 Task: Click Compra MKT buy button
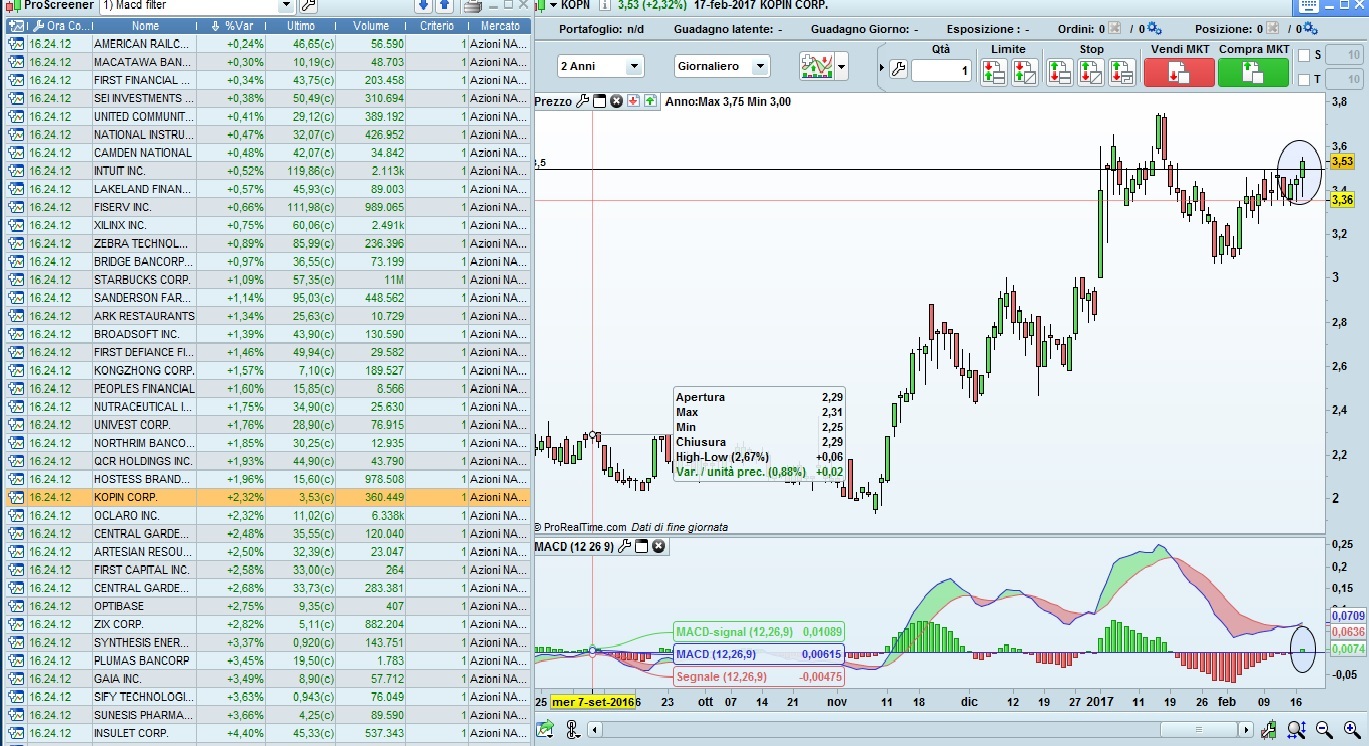(1254, 72)
